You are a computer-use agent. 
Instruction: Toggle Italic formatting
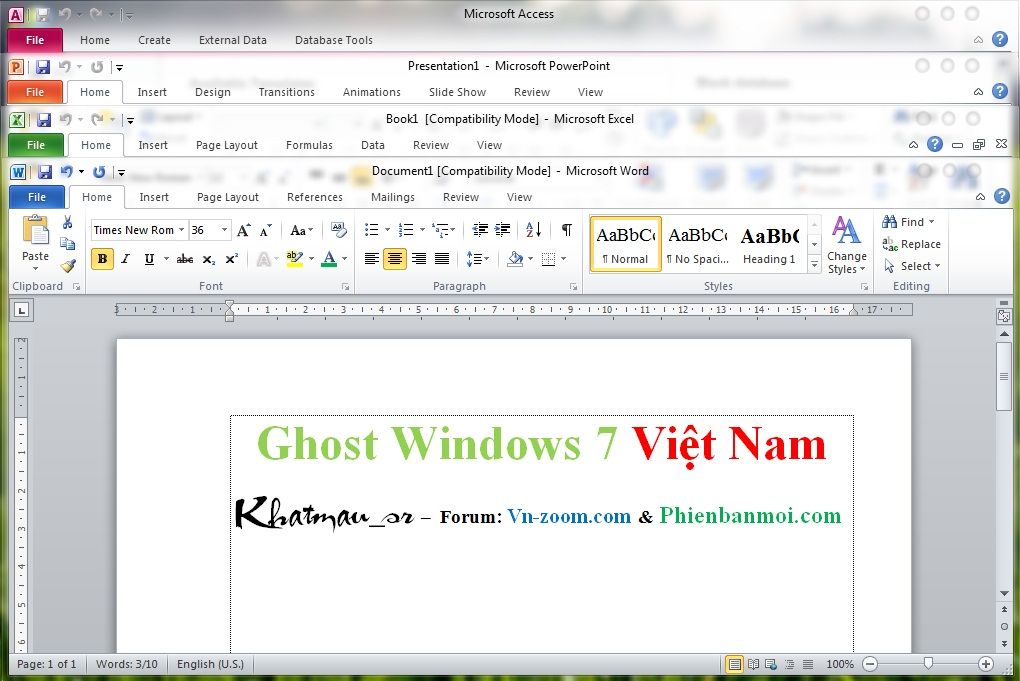tap(126, 259)
